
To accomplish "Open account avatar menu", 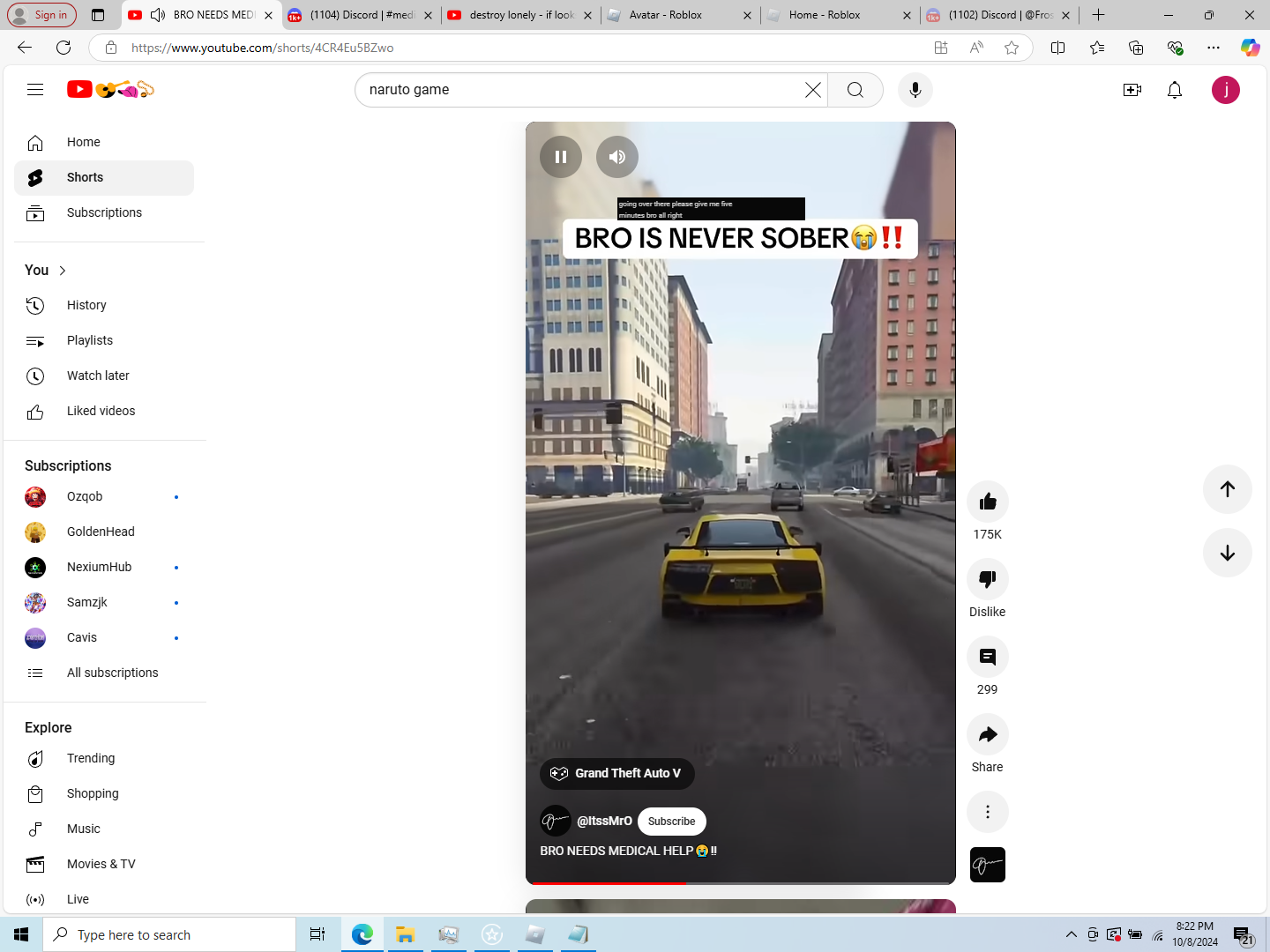I will click(x=1226, y=90).
